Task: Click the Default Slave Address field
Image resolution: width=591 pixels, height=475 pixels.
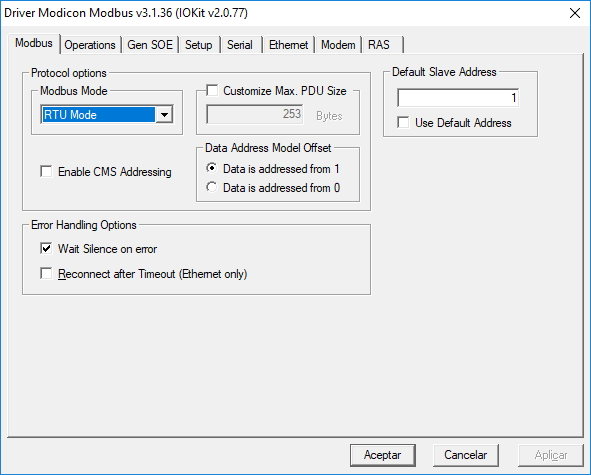Action: click(458, 98)
